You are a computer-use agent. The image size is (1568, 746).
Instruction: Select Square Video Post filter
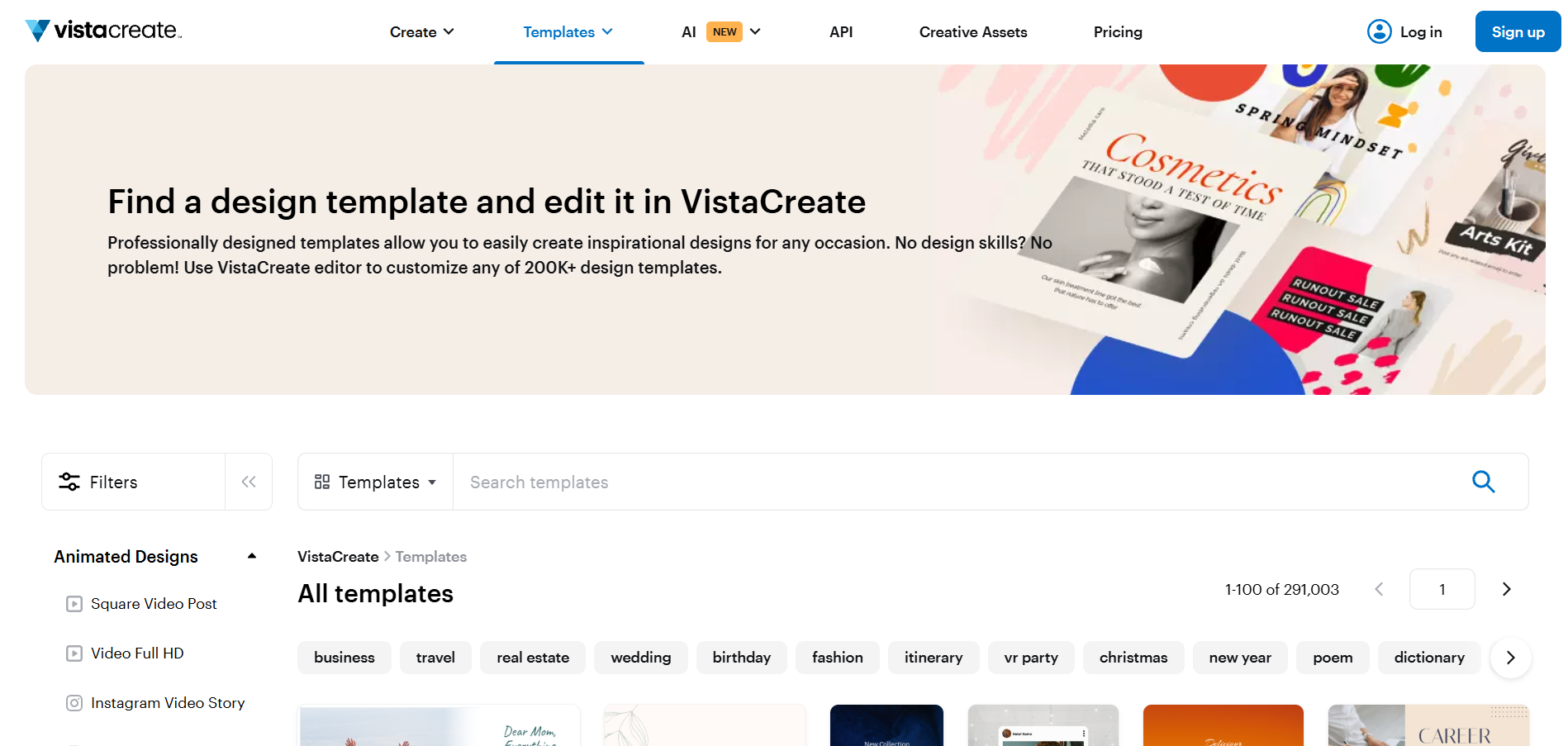coord(154,604)
